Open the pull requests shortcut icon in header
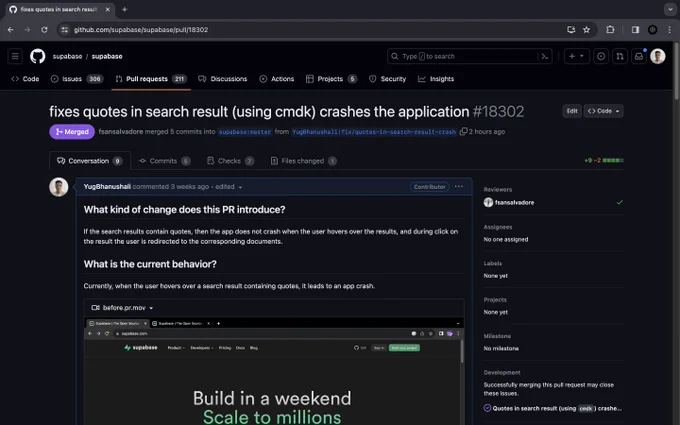Screen dimensions: 680x425 point(620,56)
